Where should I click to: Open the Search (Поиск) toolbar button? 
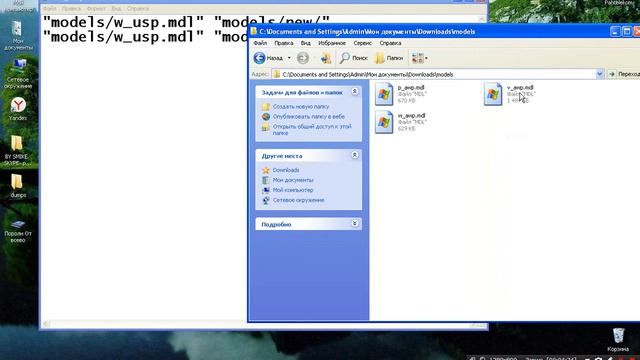354,58
